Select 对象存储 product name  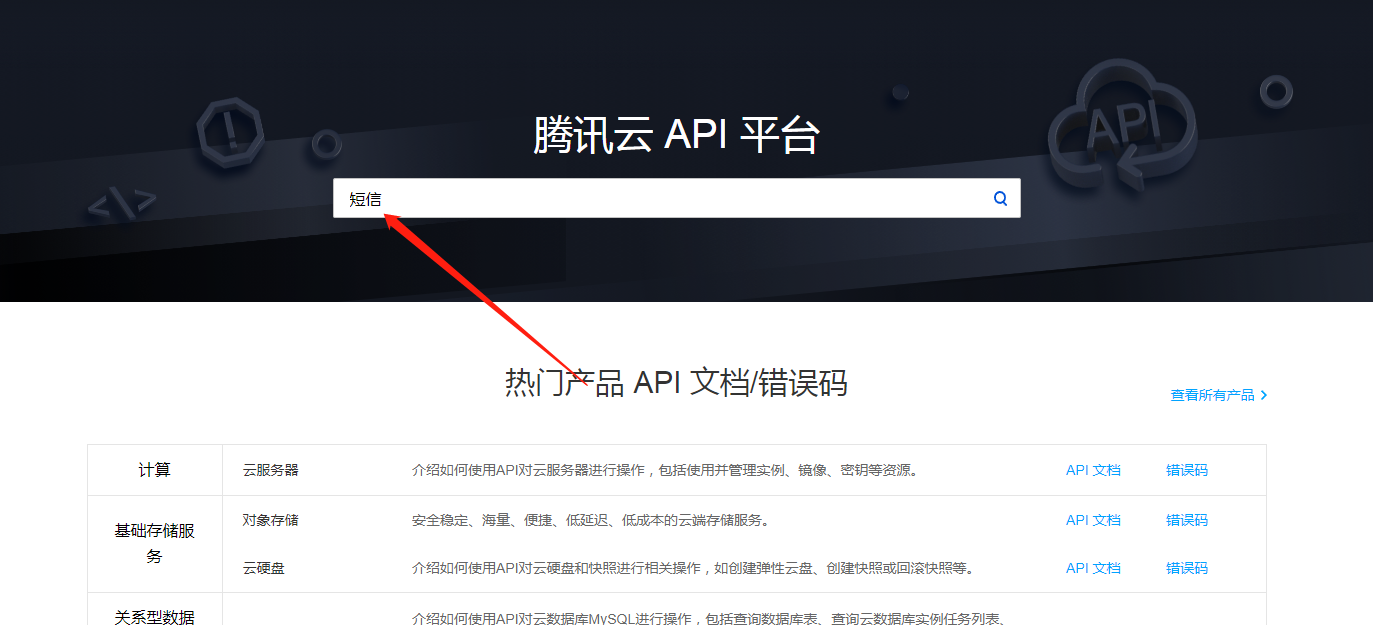270,520
